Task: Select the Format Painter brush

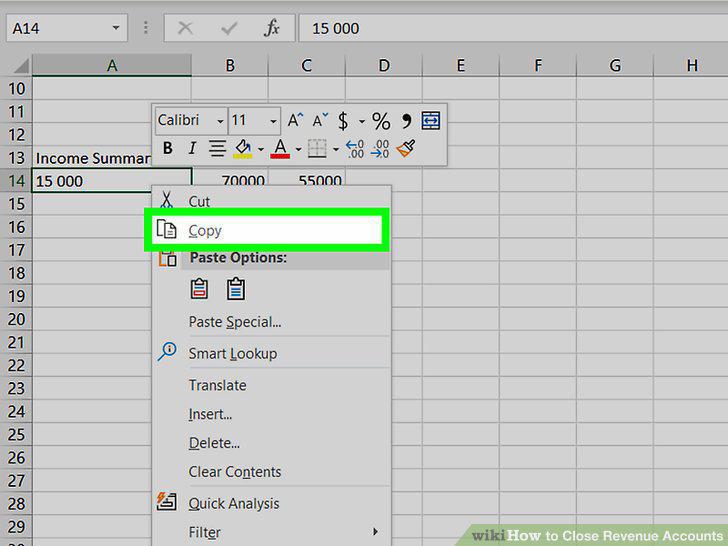Action: pos(406,149)
